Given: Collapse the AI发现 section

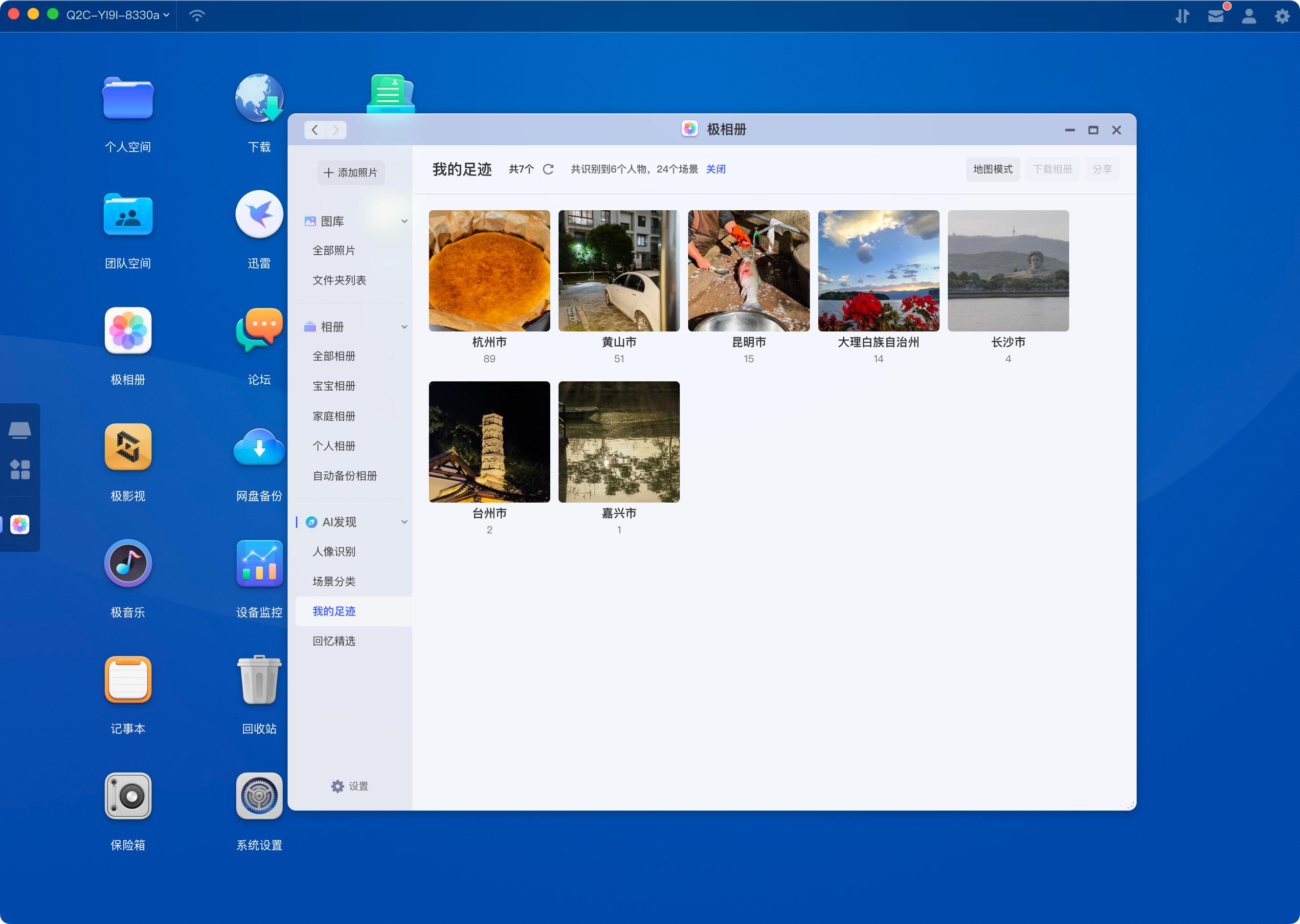Looking at the screenshot, I should [404, 522].
